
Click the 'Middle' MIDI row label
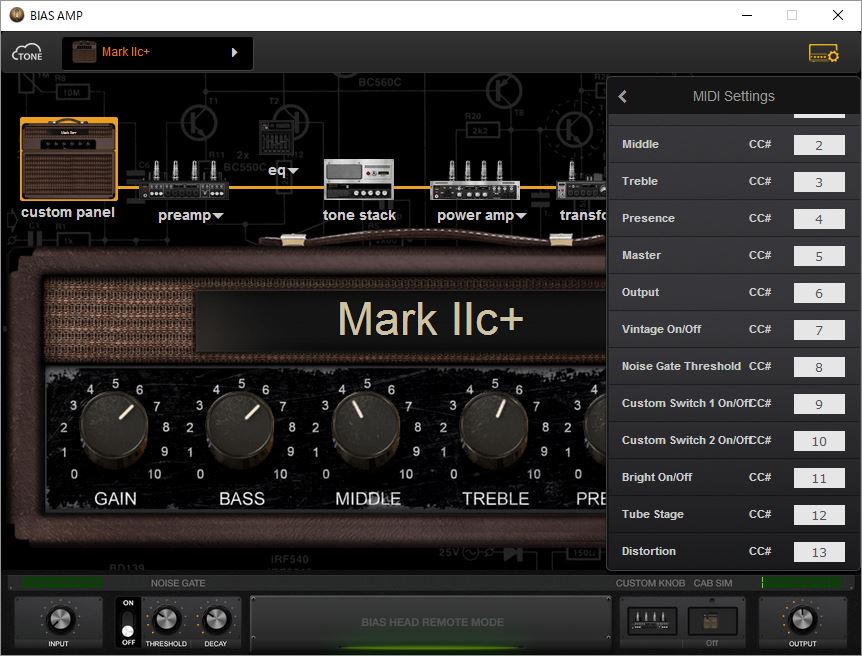[640, 144]
